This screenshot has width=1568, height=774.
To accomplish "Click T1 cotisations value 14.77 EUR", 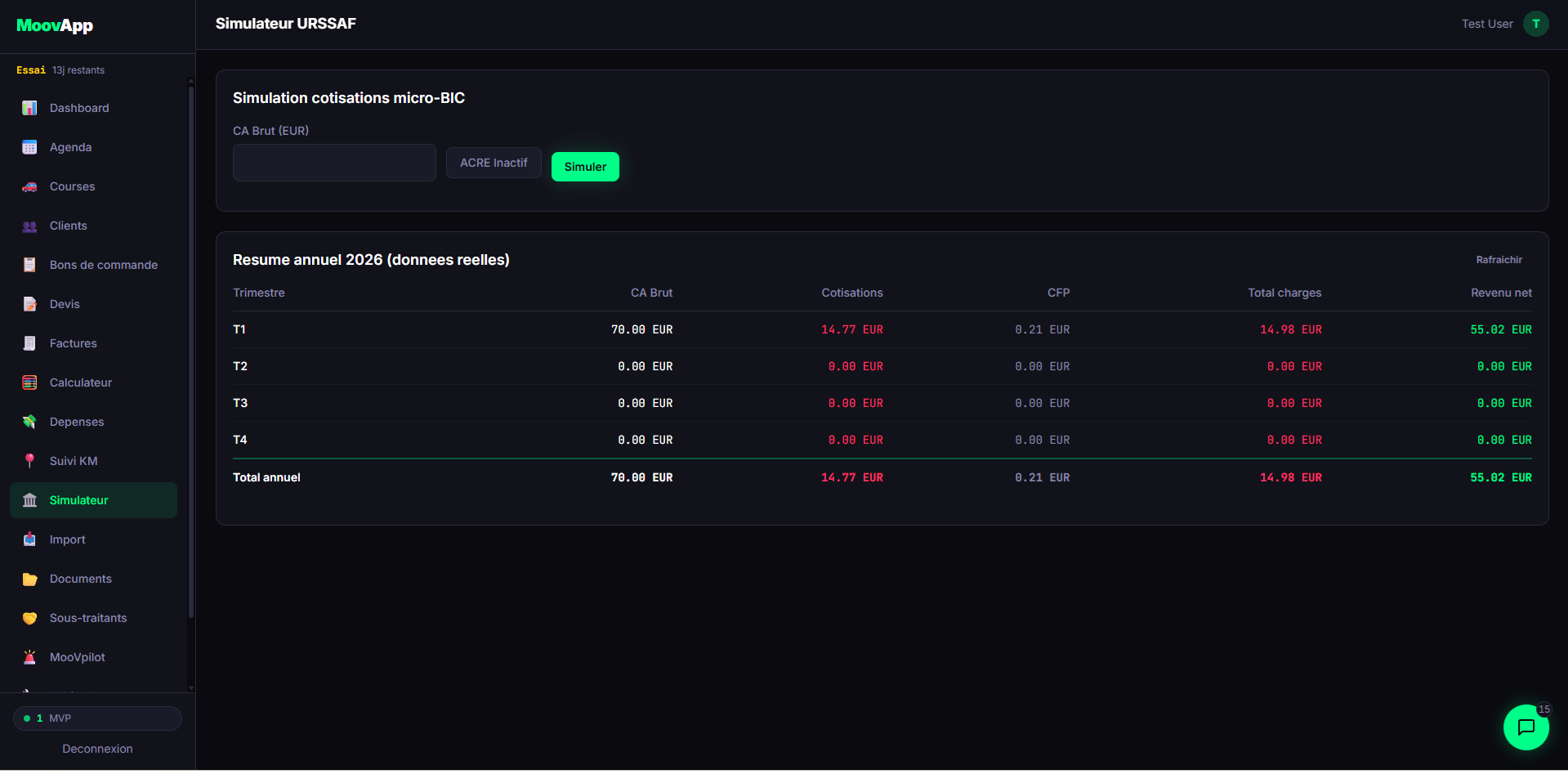I will coord(852,329).
